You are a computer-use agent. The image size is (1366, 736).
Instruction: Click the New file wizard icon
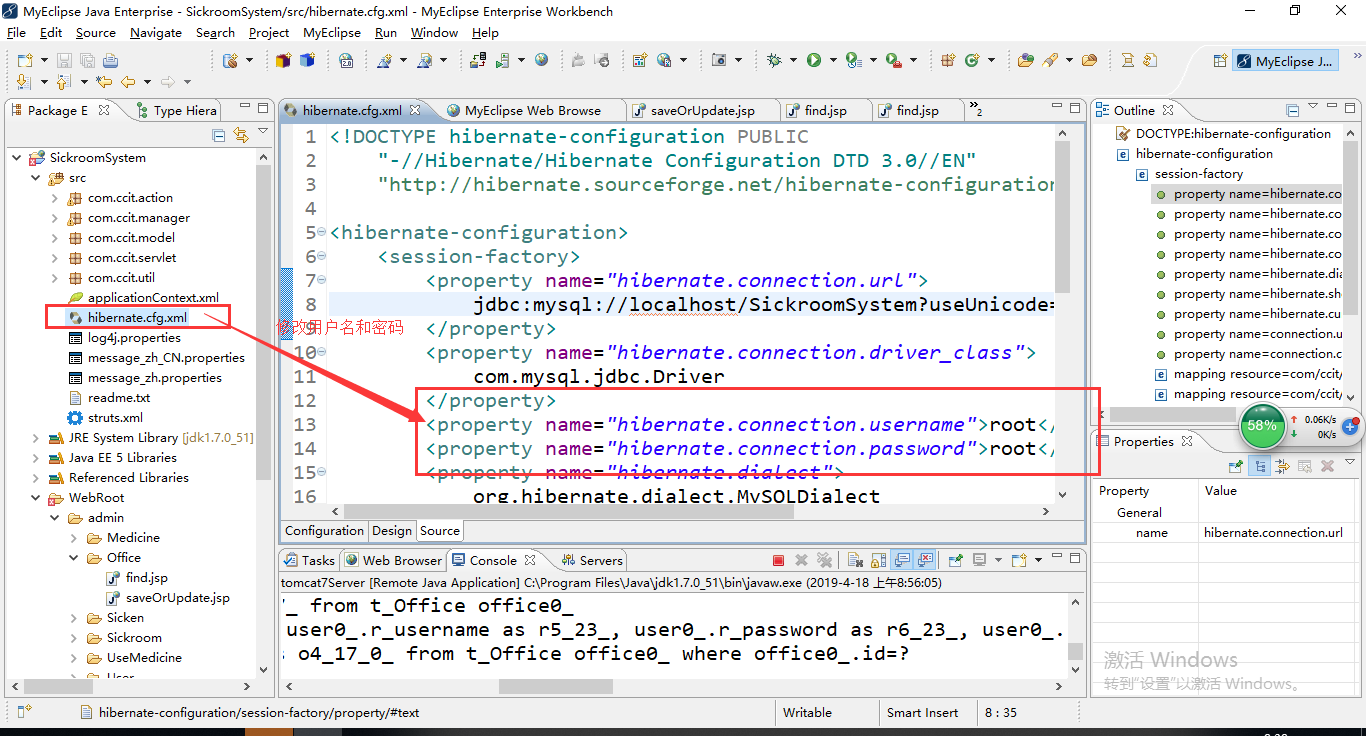(25, 61)
